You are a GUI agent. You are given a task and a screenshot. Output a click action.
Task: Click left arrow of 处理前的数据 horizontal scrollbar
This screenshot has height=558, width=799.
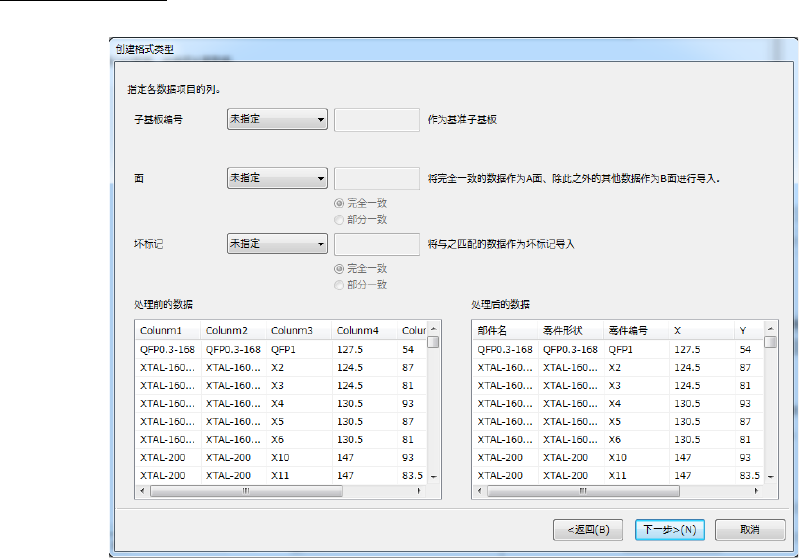point(142,491)
